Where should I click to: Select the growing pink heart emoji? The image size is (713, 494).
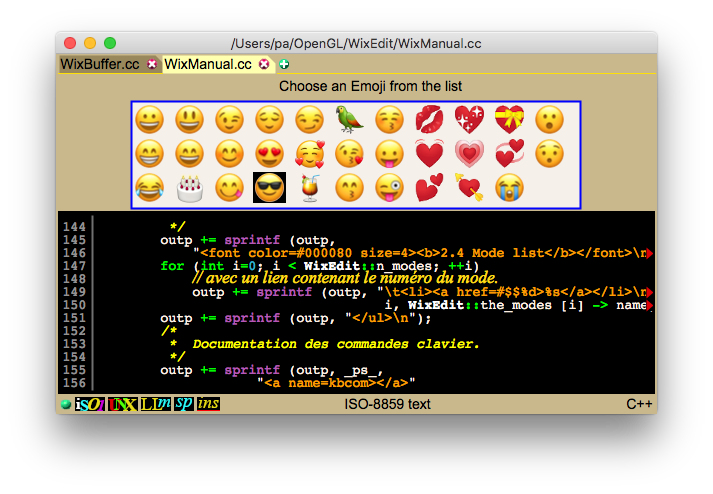(x=469, y=154)
